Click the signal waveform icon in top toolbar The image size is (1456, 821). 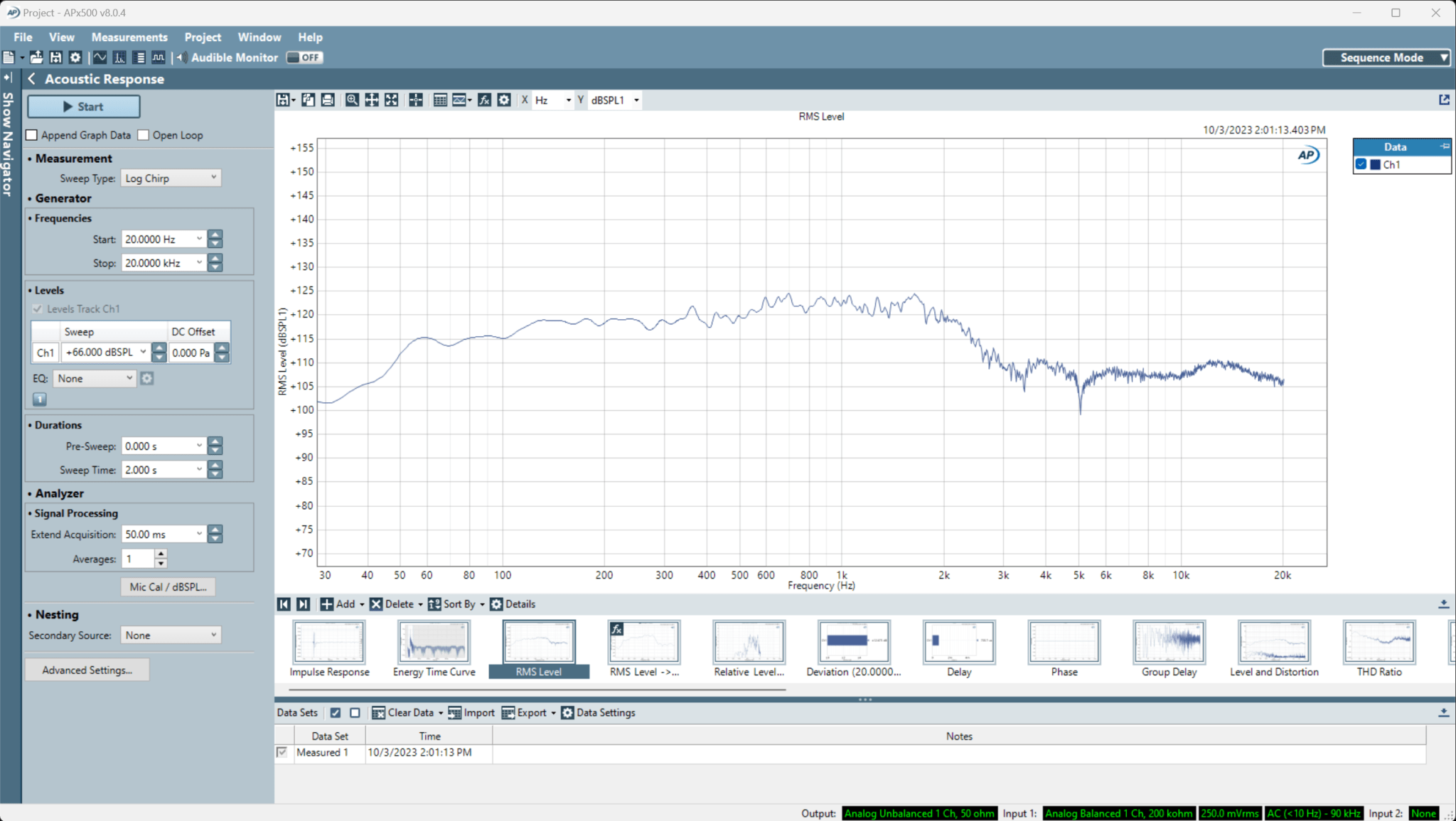(100, 58)
